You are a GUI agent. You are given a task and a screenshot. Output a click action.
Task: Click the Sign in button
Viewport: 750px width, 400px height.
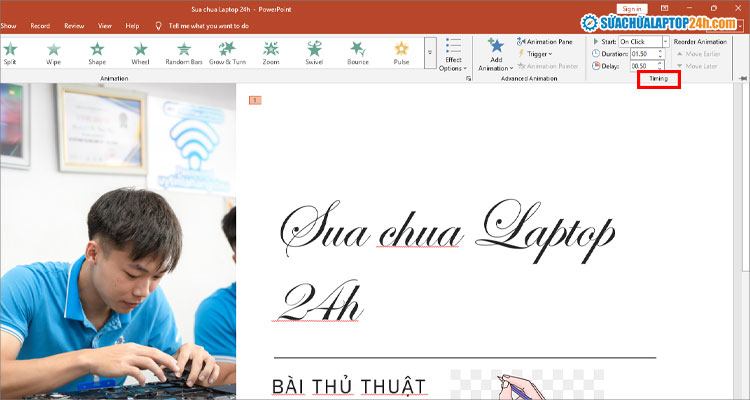click(632, 9)
